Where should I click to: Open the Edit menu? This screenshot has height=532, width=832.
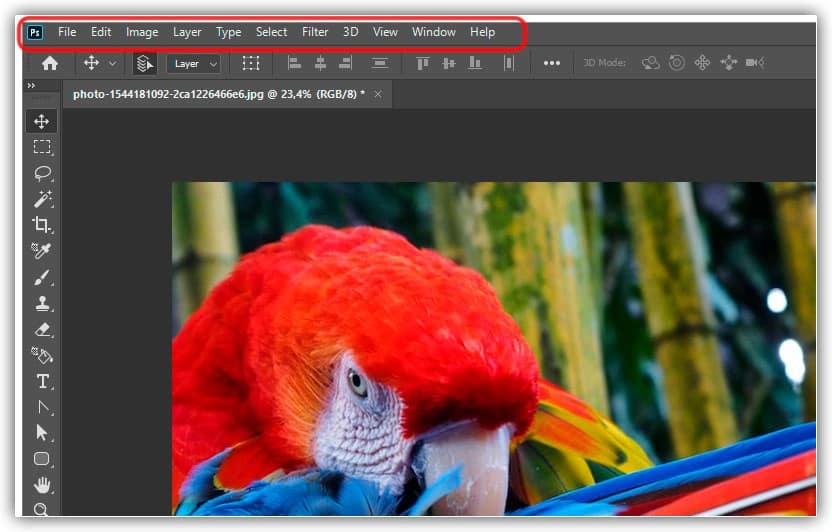point(101,32)
